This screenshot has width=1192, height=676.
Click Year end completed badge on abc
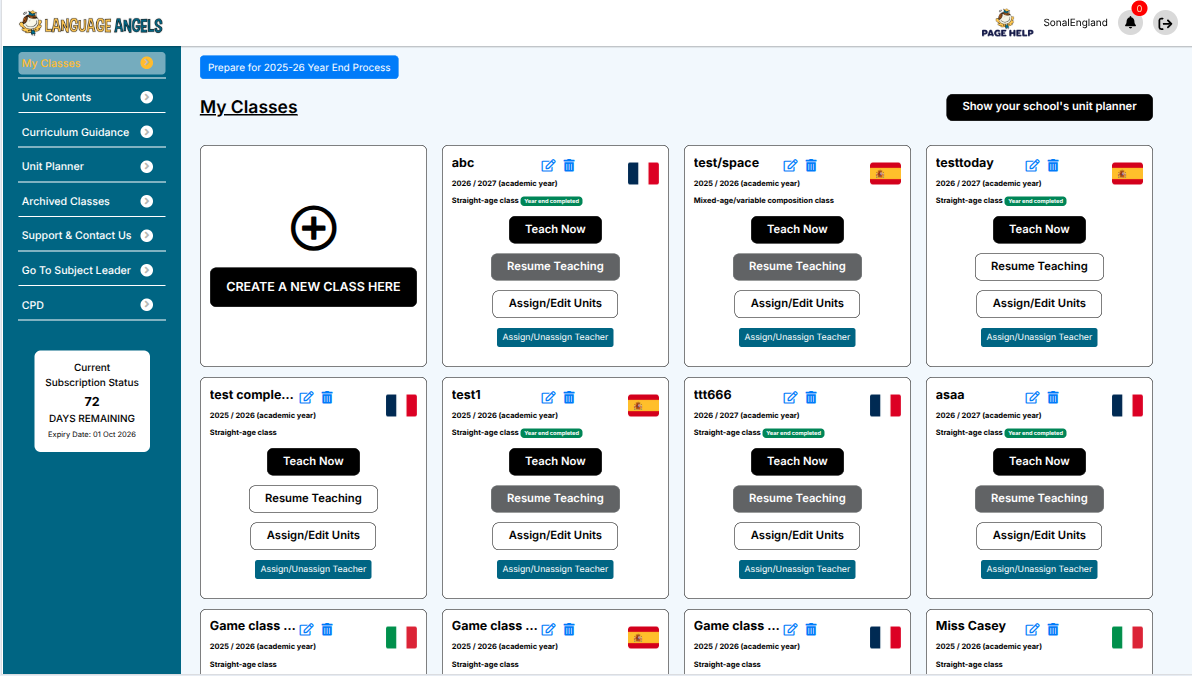(552, 202)
